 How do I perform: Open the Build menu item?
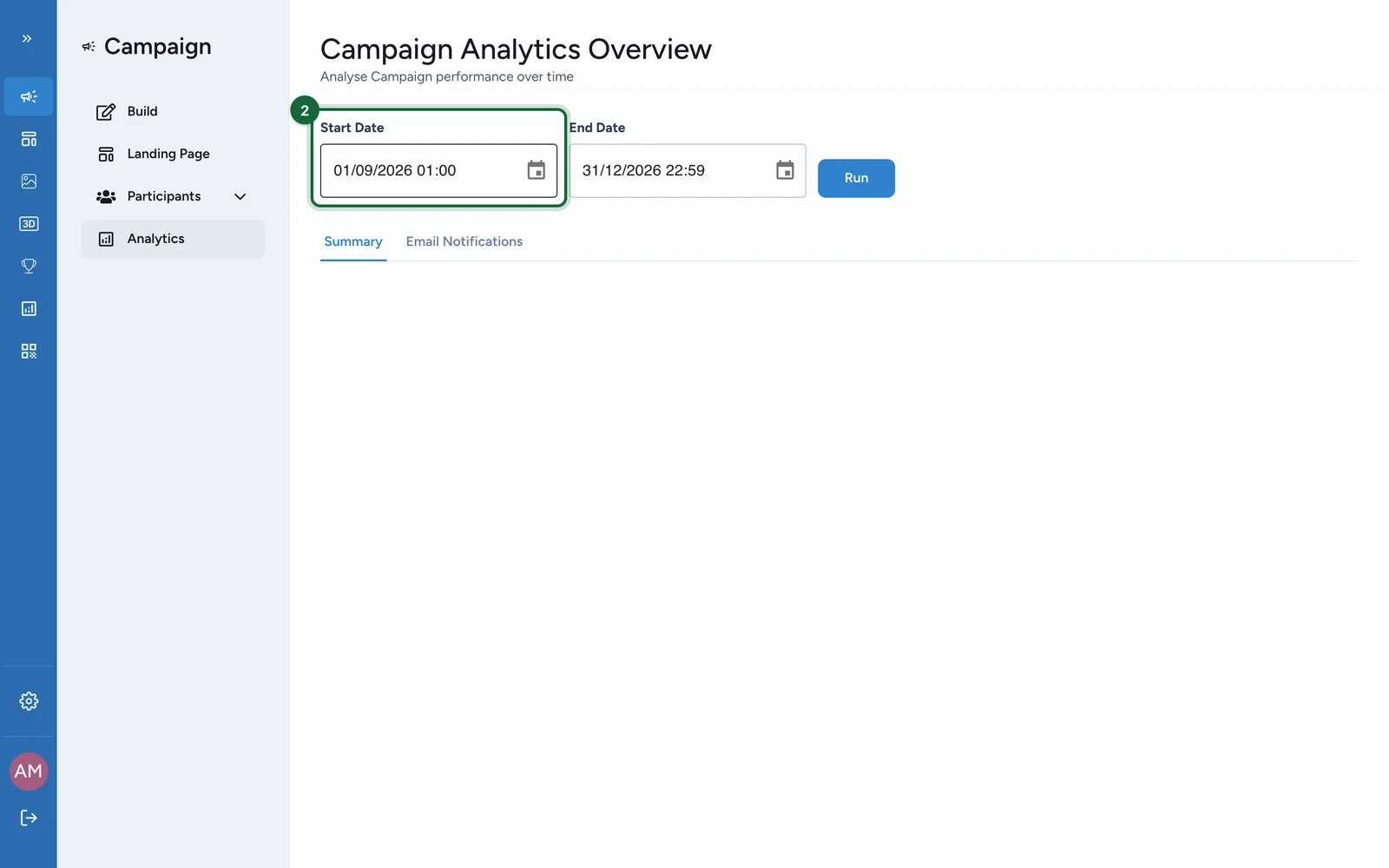pos(173,111)
